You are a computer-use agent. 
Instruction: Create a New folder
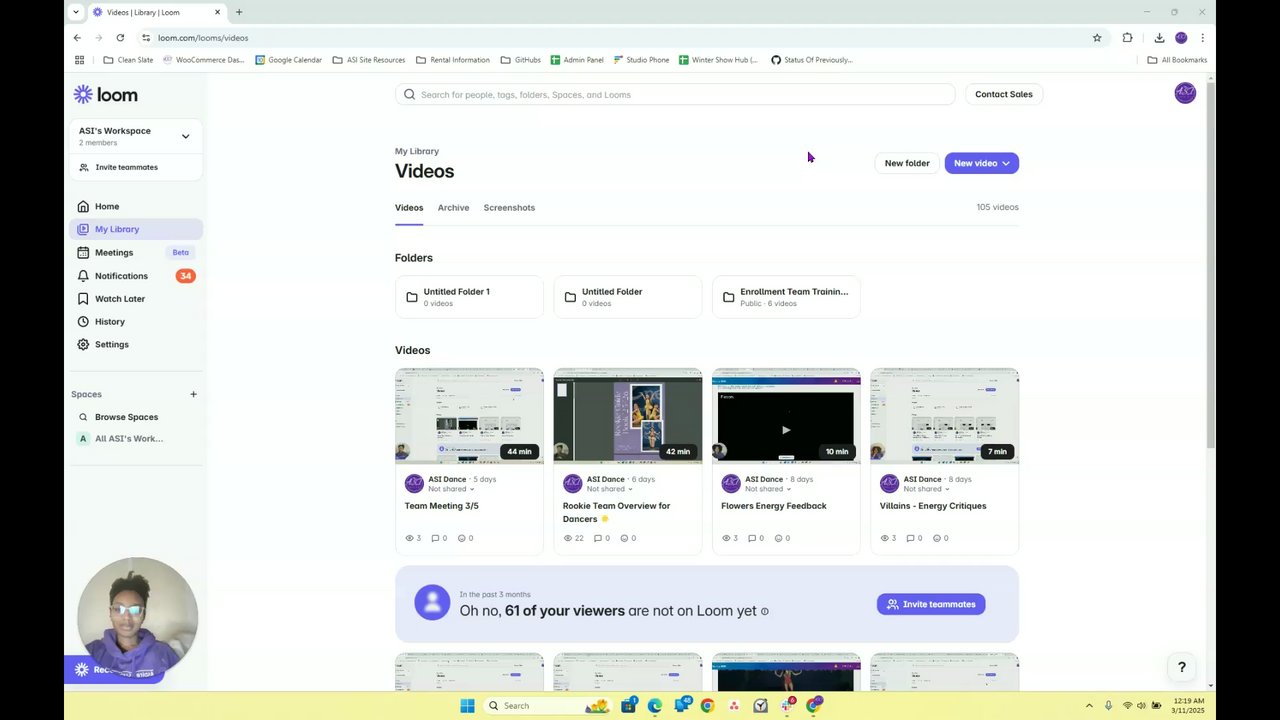(x=907, y=163)
